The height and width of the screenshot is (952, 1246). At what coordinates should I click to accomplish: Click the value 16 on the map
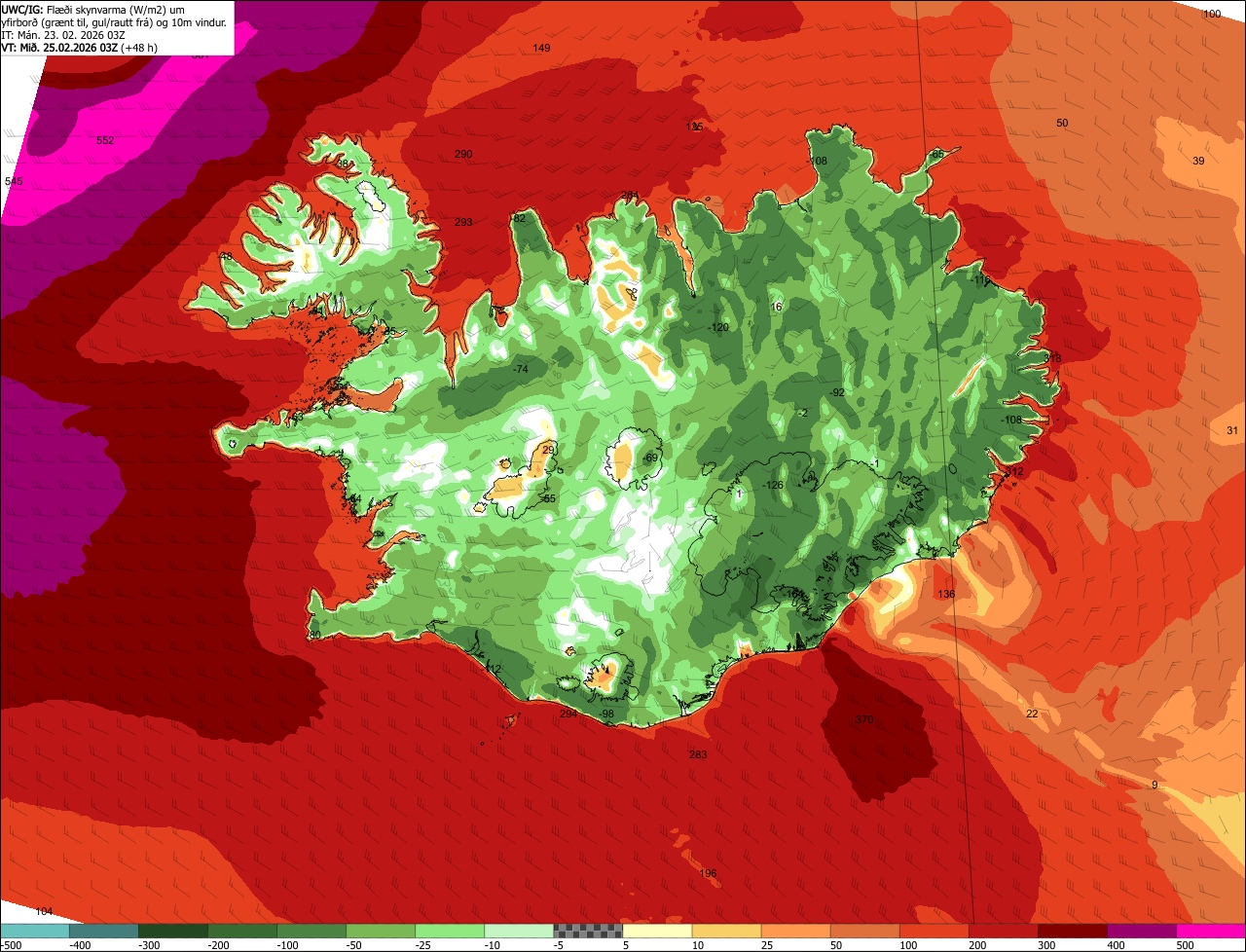[777, 307]
